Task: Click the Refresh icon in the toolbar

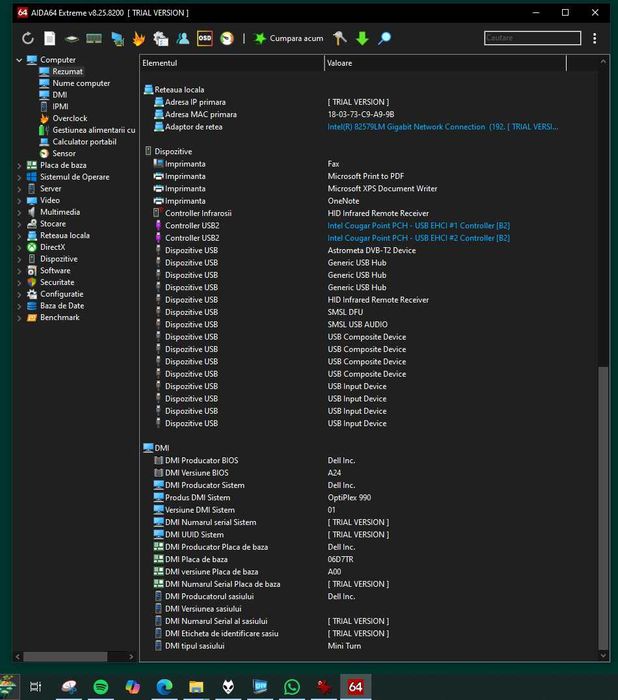Action: (28, 39)
